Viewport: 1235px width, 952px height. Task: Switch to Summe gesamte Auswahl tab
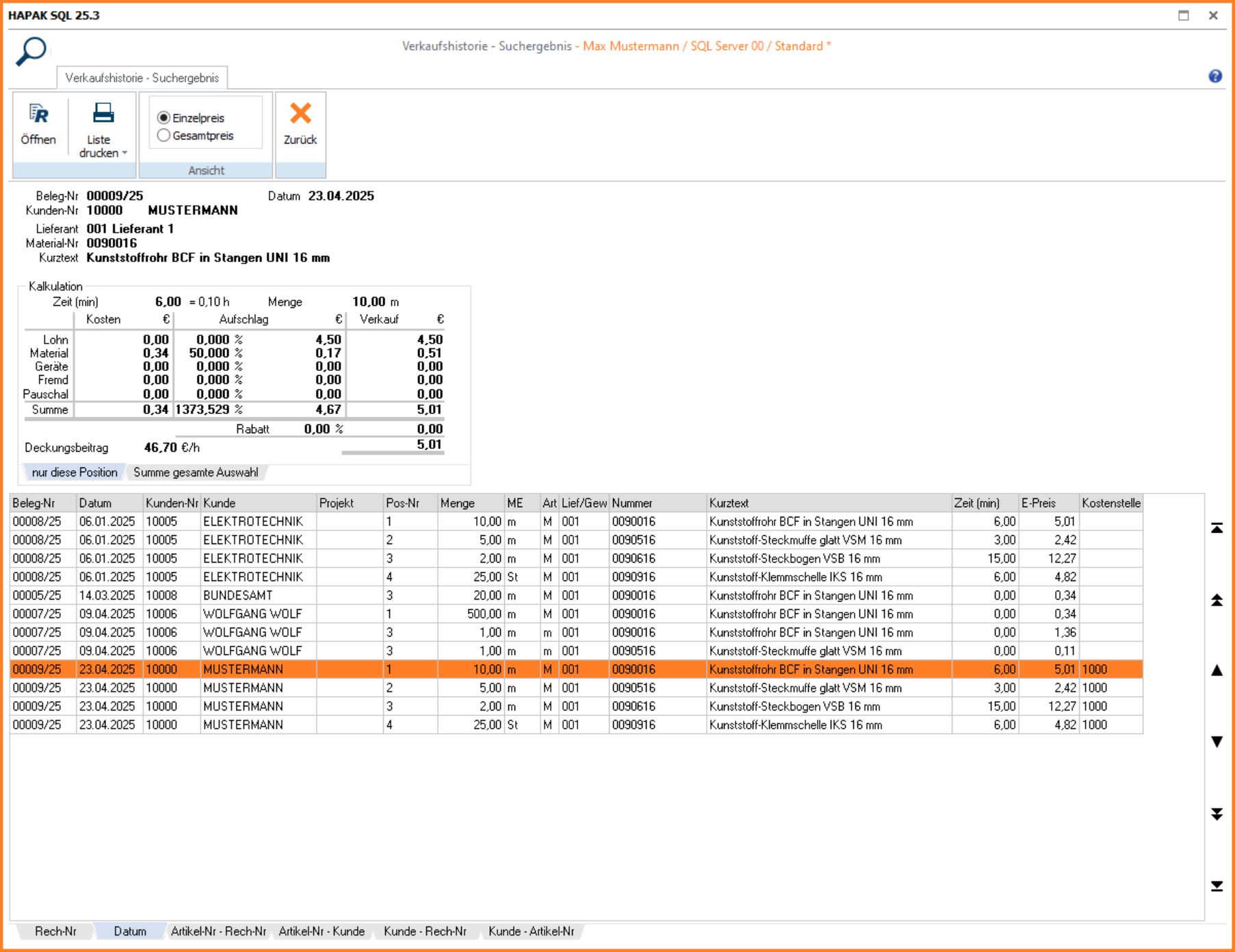pos(196,472)
